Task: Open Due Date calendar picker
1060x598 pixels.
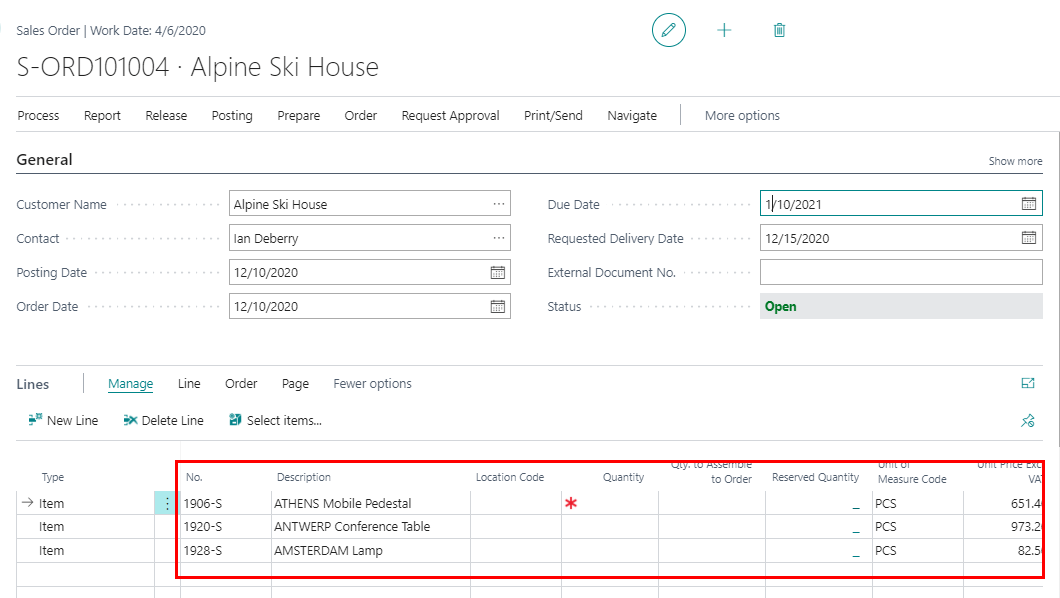Action: pos(1028,203)
